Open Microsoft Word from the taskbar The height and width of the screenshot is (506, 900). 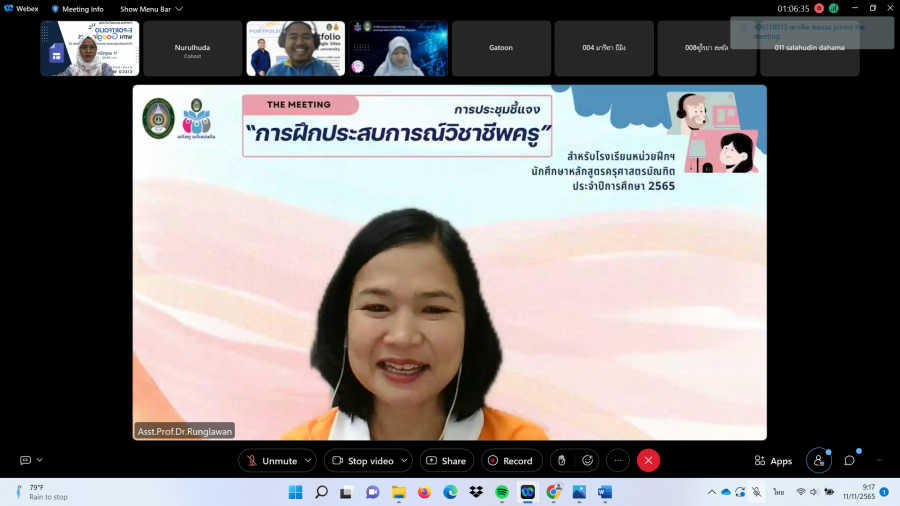pyautogui.click(x=605, y=492)
